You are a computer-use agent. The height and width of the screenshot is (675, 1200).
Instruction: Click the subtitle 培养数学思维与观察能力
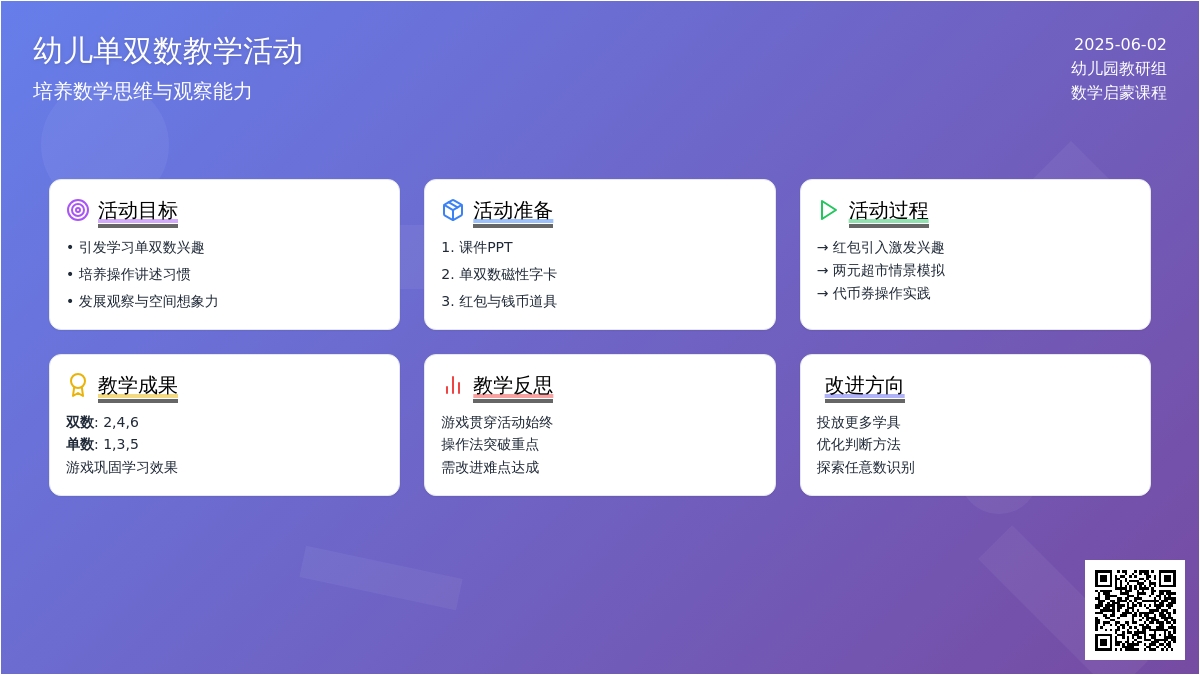[x=143, y=91]
